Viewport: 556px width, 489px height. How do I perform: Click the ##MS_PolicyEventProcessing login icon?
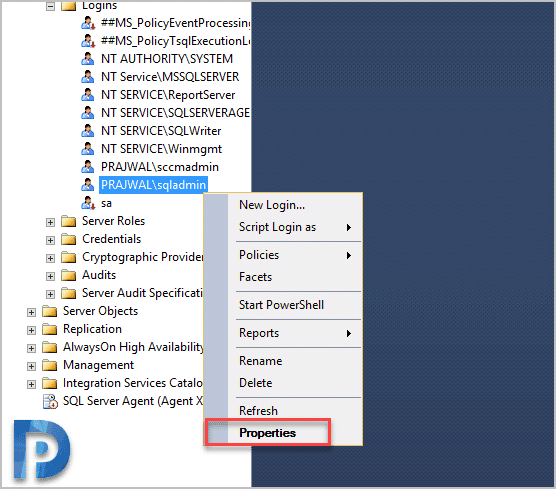pyautogui.click(x=88, y=23)
